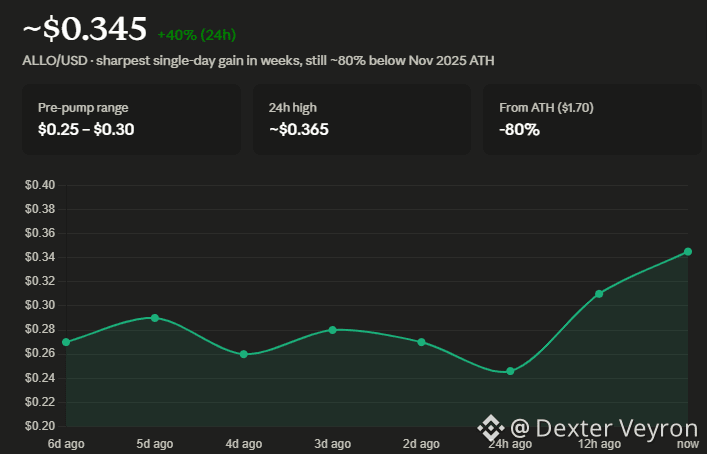Screen dimensions: 707x454
Task: Click the 5d ago x-axis label
Action: click(x=155, y=444)
